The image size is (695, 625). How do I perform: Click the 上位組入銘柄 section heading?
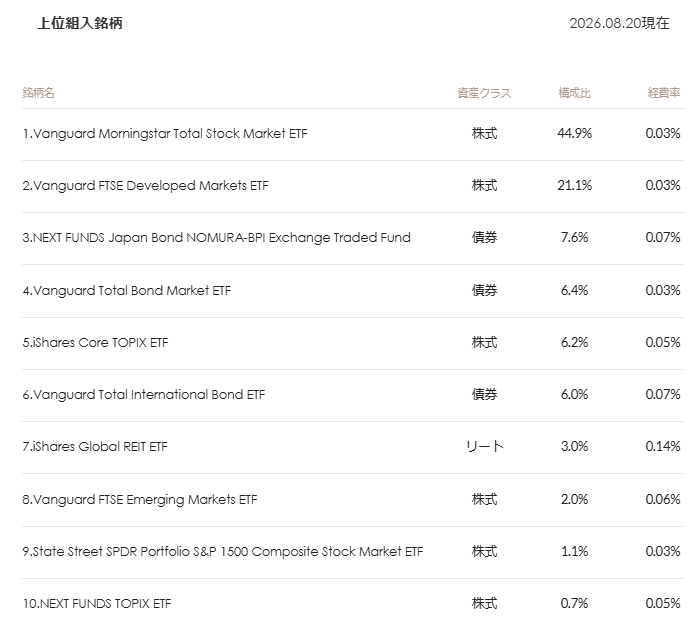coord(80,23)
